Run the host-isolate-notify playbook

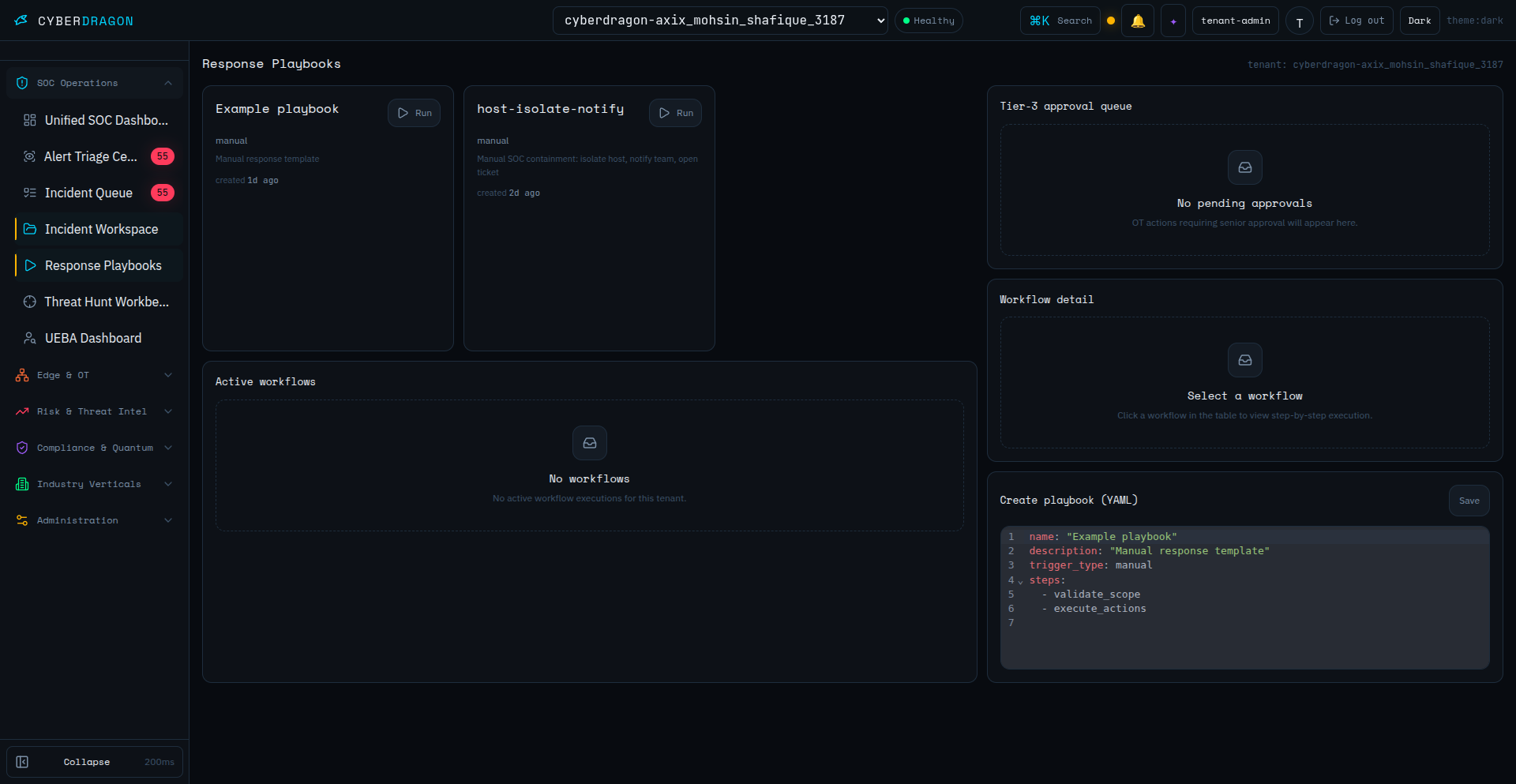(675, 113)
